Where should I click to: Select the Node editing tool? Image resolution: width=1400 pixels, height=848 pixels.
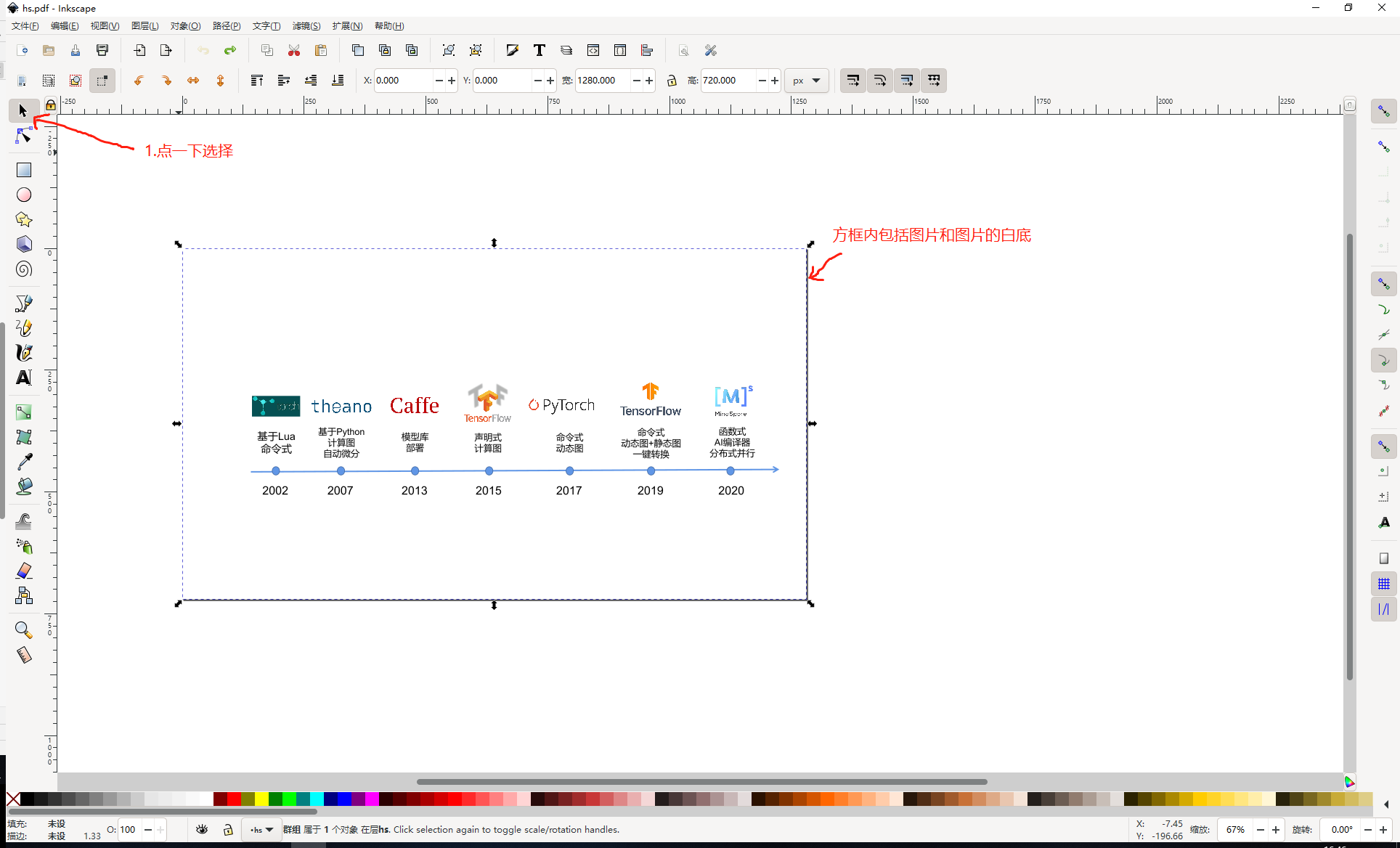pos(23,136)
